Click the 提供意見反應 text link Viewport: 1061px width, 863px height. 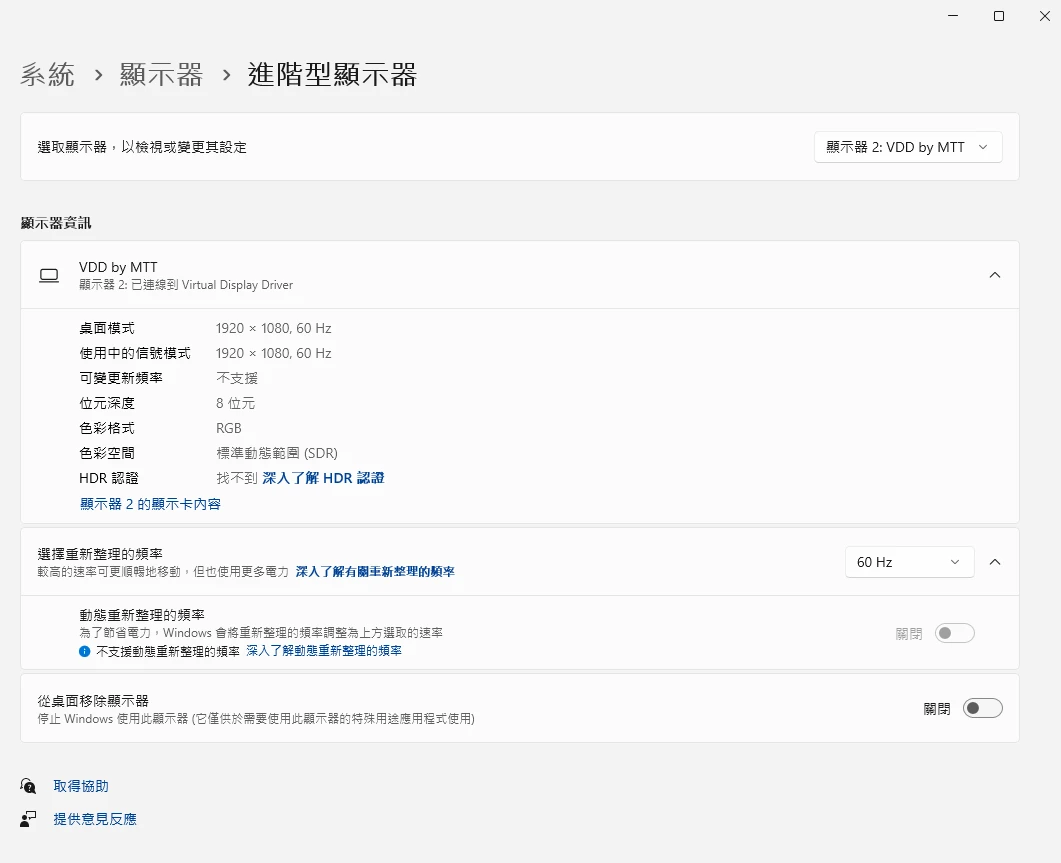pos(95,819)
